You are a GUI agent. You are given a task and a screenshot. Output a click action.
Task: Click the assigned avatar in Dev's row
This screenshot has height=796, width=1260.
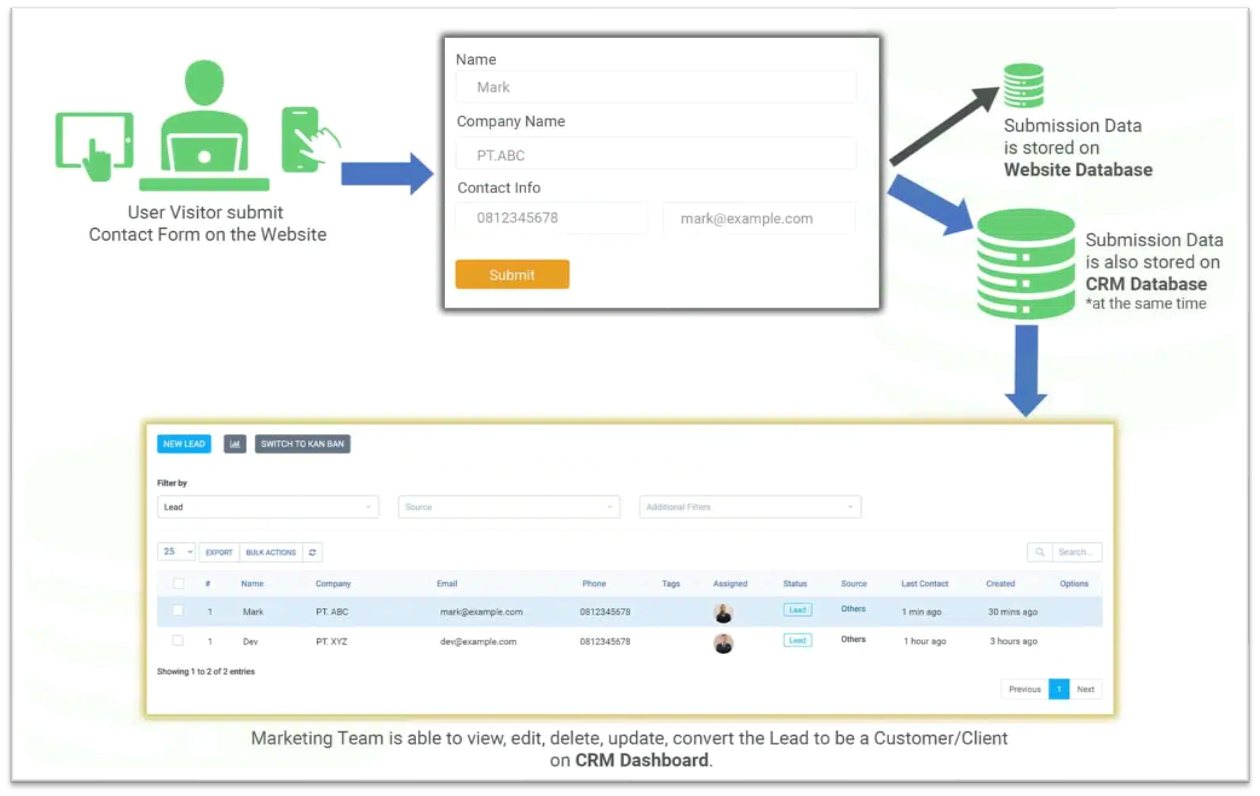pyautogui.click(x=723, y=643)
